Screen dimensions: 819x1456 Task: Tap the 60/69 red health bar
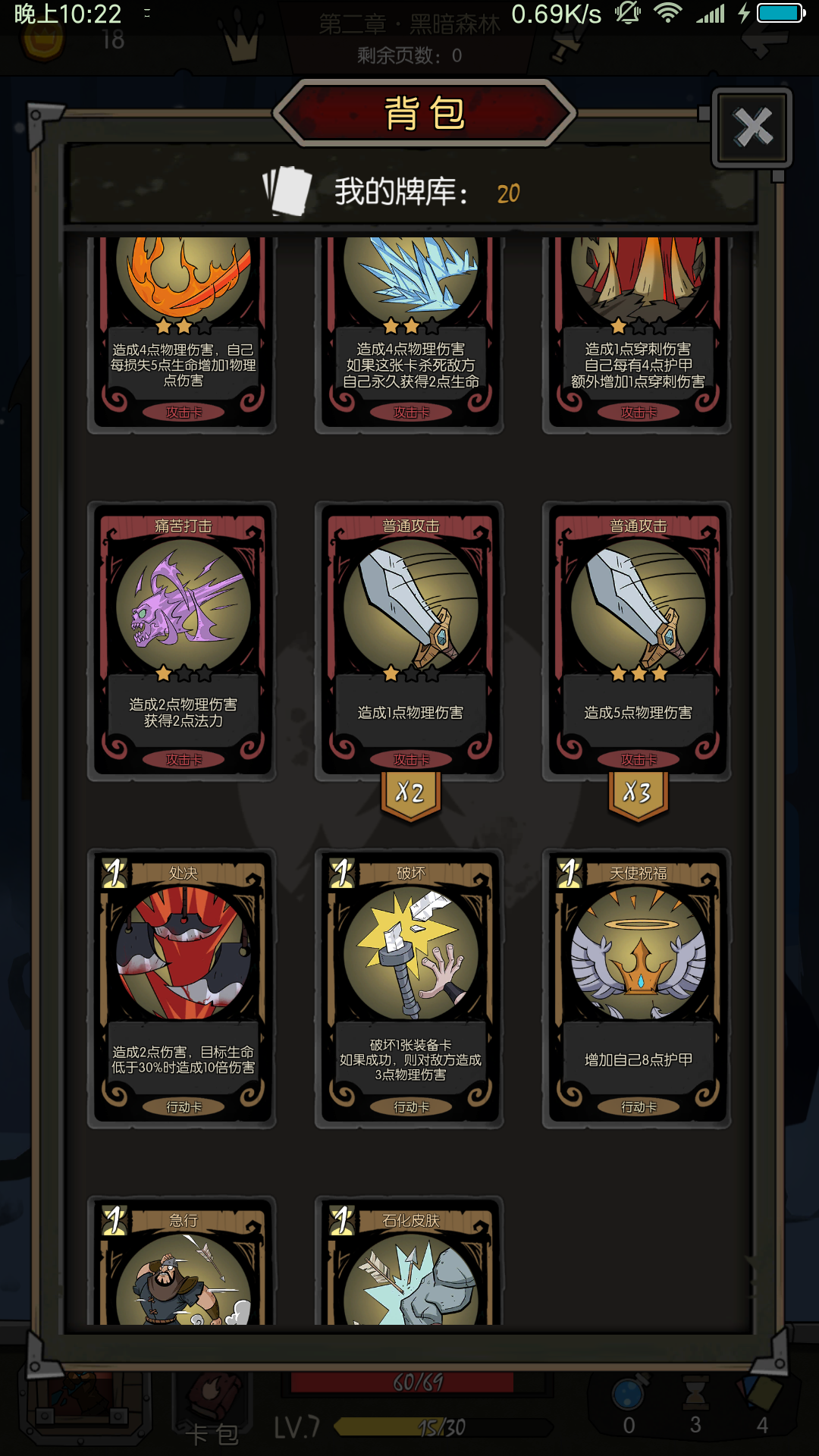tap(418, 1382)
